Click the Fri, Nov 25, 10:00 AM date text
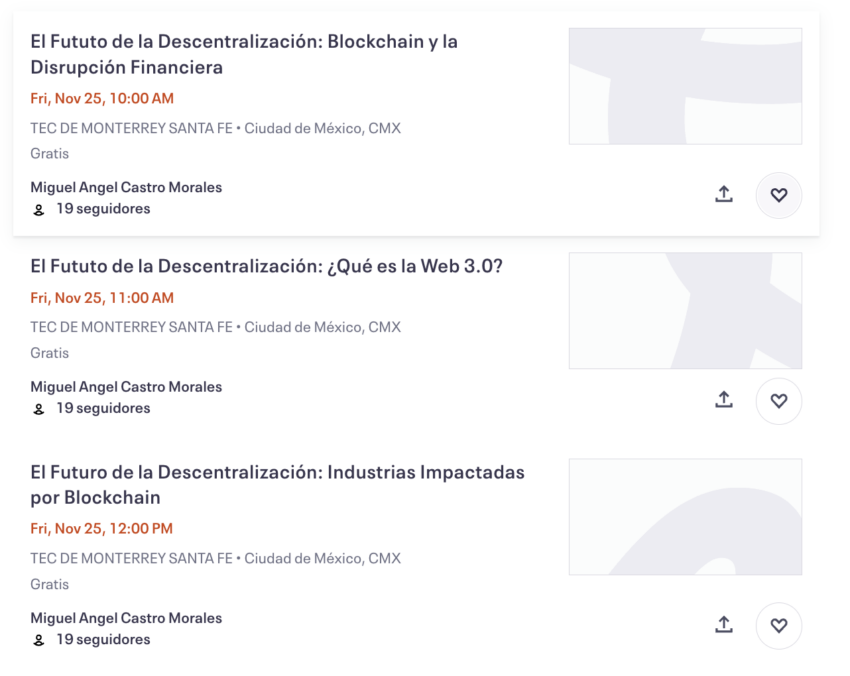The height and width of the screenshot is (676, 850). (x=102, y=98)
